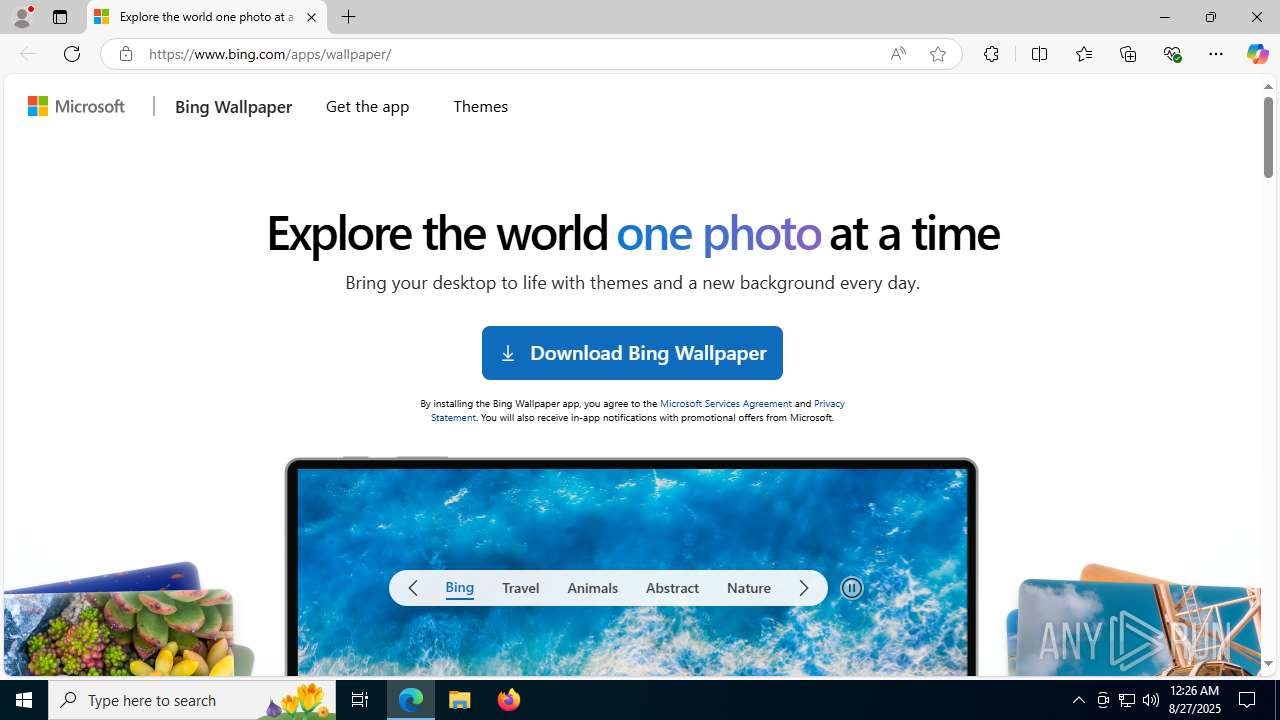Open Read aloud icon in address bar
This screenshot has height=720, width=1280.
[x=898, y=54]
